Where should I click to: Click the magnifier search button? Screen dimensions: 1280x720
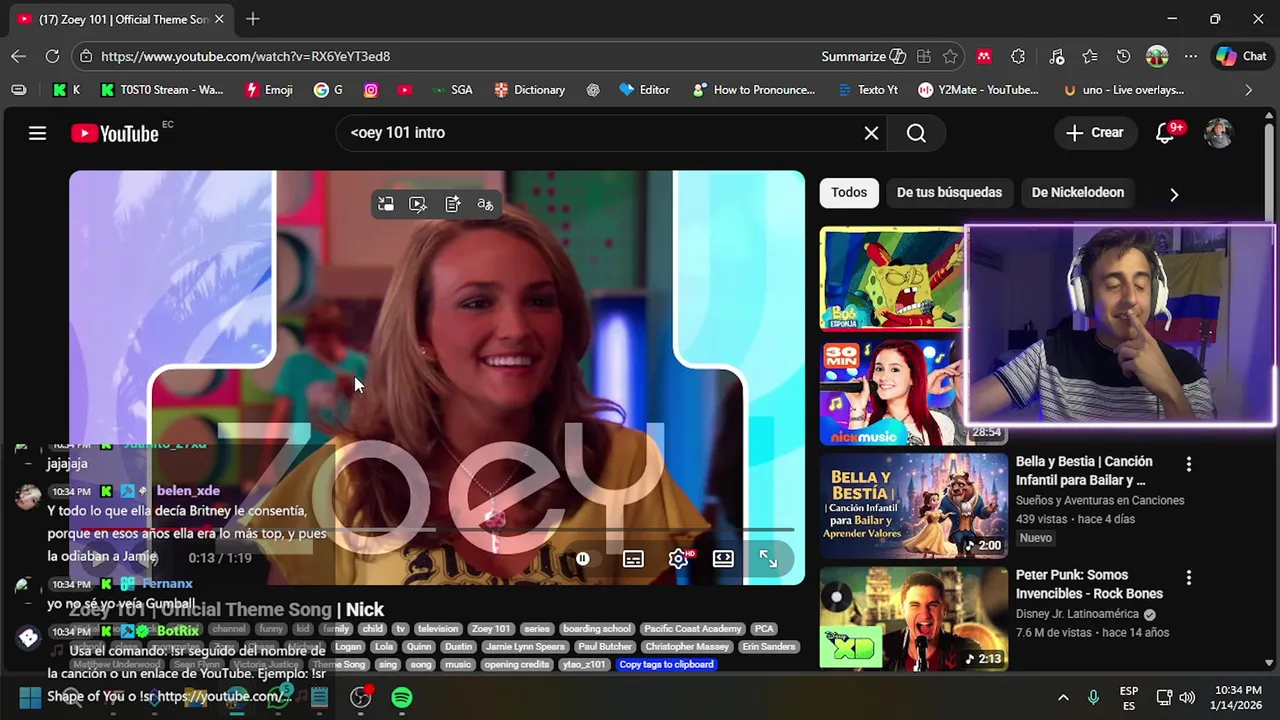tap(916, 133)
